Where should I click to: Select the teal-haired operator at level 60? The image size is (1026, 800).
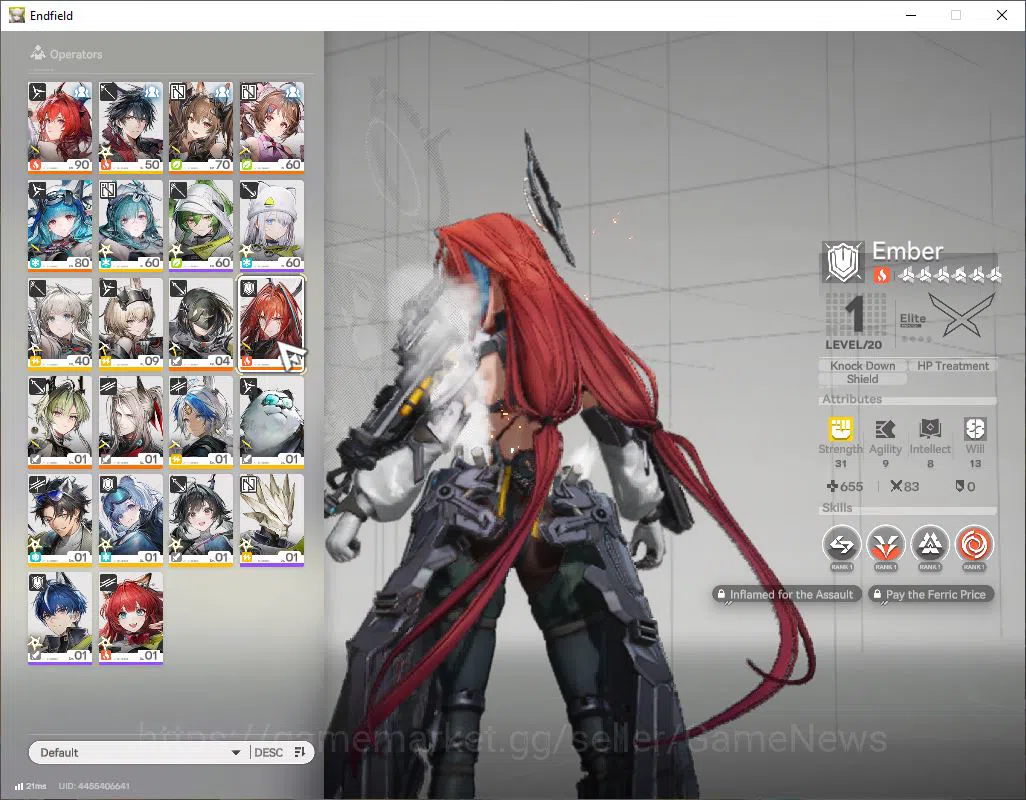(x=130, y=225)
